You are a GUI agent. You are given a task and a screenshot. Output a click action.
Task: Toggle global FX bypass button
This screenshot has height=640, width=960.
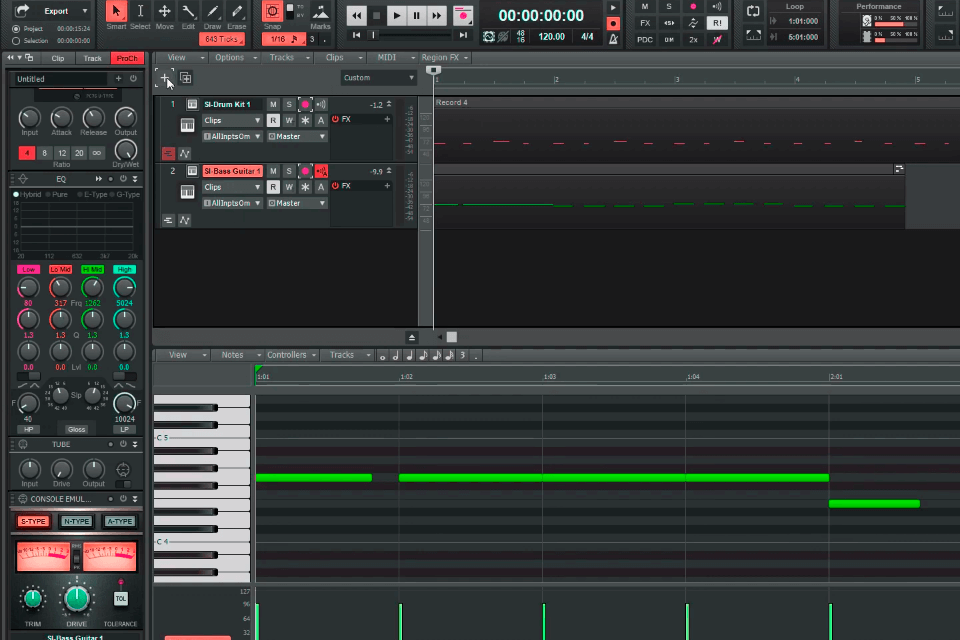point(645,23)
